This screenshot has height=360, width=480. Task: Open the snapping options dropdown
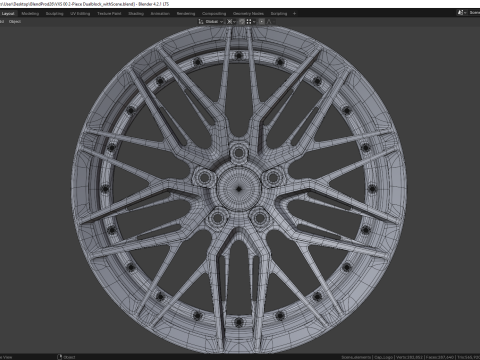click(x=251, y=22)
